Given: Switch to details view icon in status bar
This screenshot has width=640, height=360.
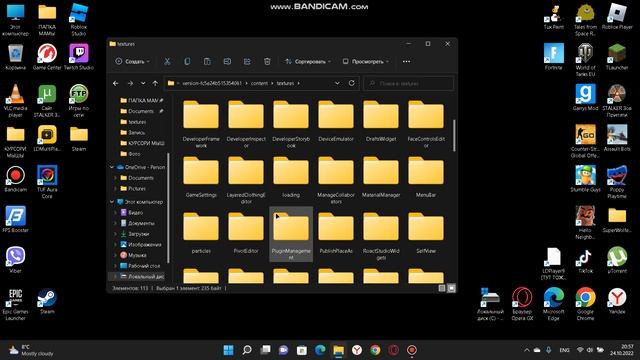Looking at the screenshot, I should click(442, 288).
